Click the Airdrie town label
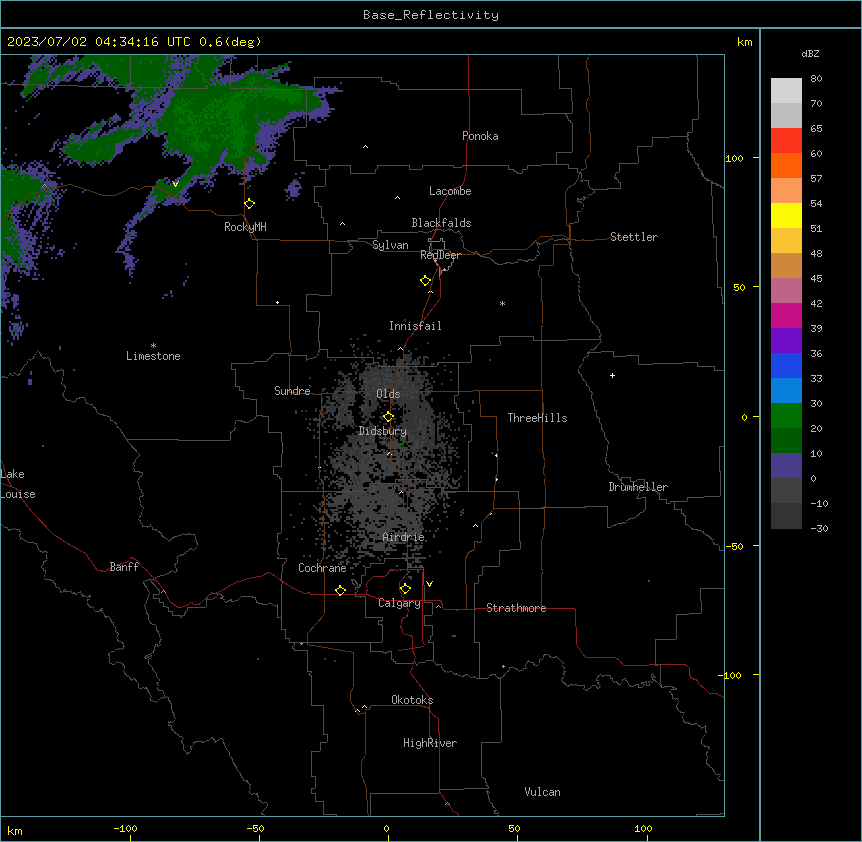Screen dimensions: 862x842 403,537
